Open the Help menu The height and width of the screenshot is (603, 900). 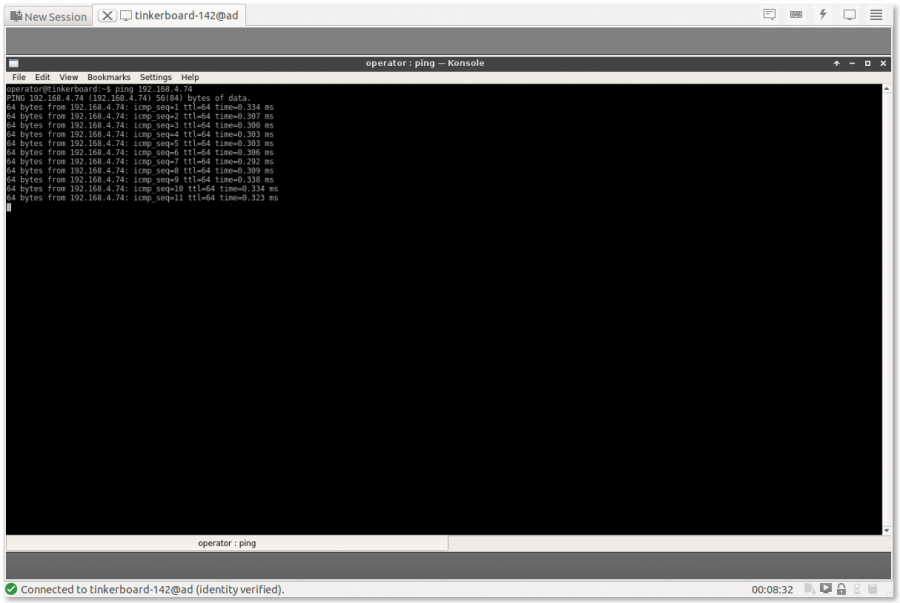pyautogui.click(x=190, y=77)
